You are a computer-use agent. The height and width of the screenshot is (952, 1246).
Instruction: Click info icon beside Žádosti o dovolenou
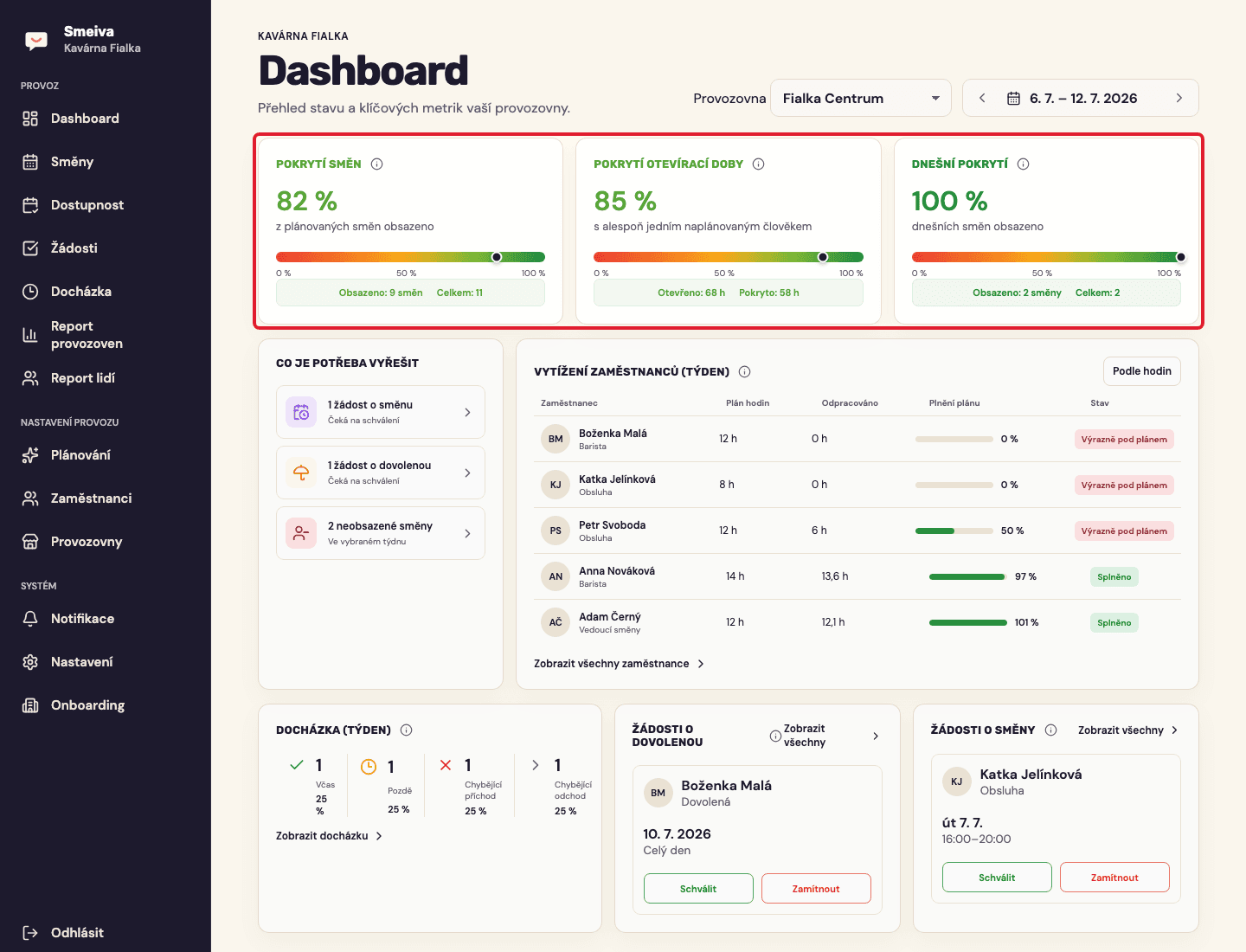point(775,737)
